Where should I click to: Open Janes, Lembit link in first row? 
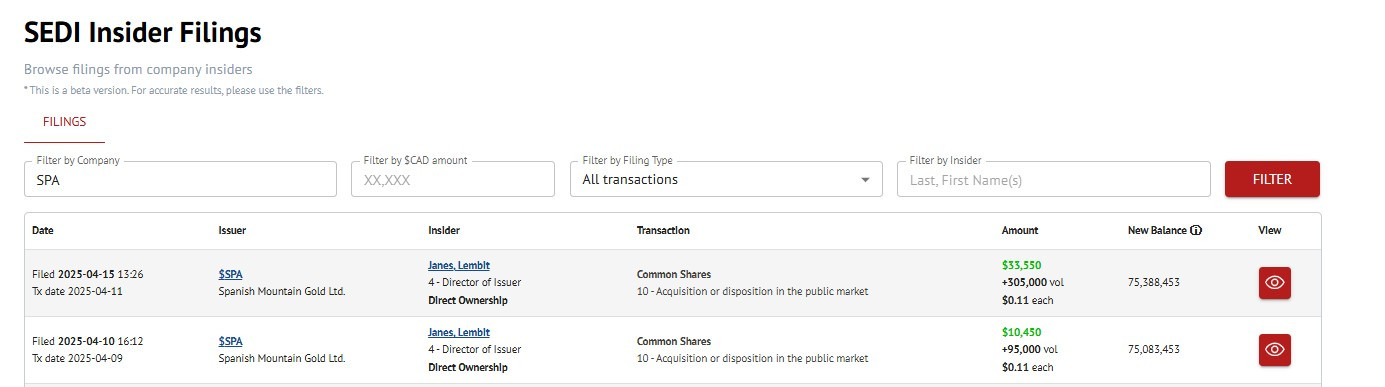[459, 265]
